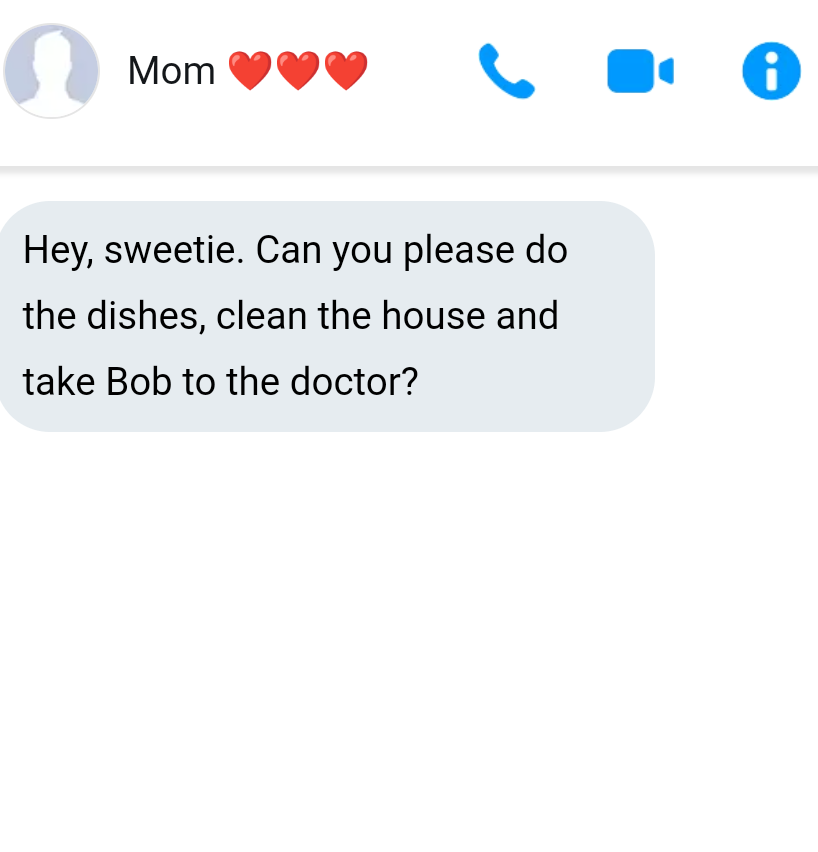Open the contact name "Mom" in the header

pos(171,71)
